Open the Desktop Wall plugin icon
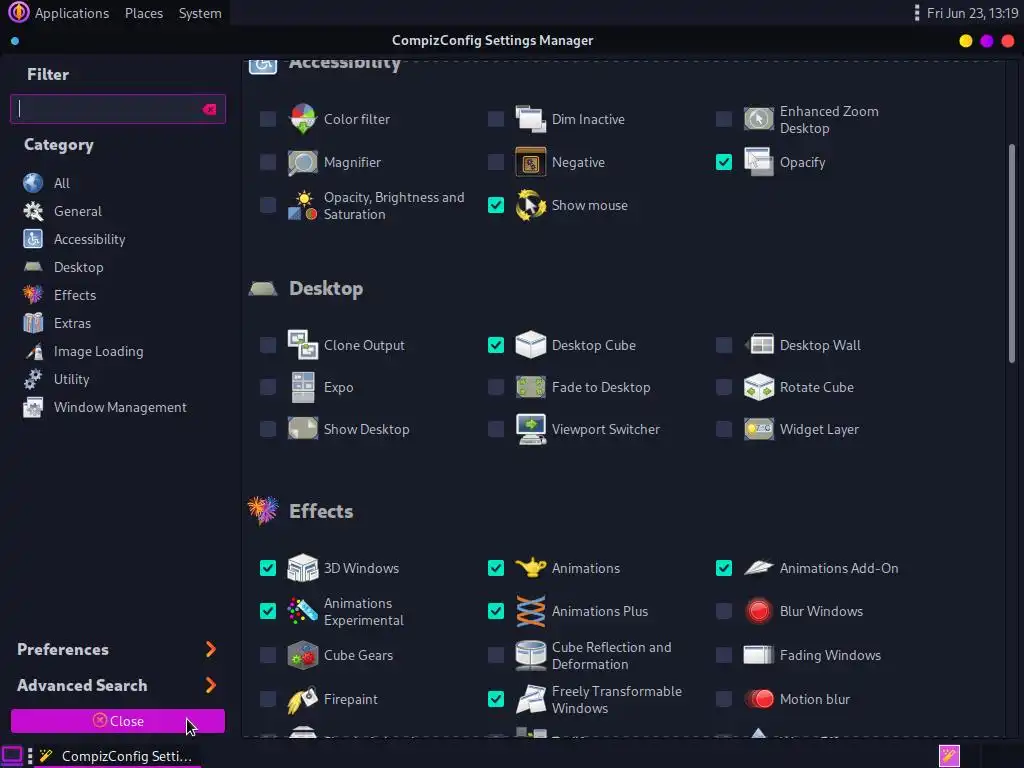This screenshot has height=768, width=1024. point(758,345)
